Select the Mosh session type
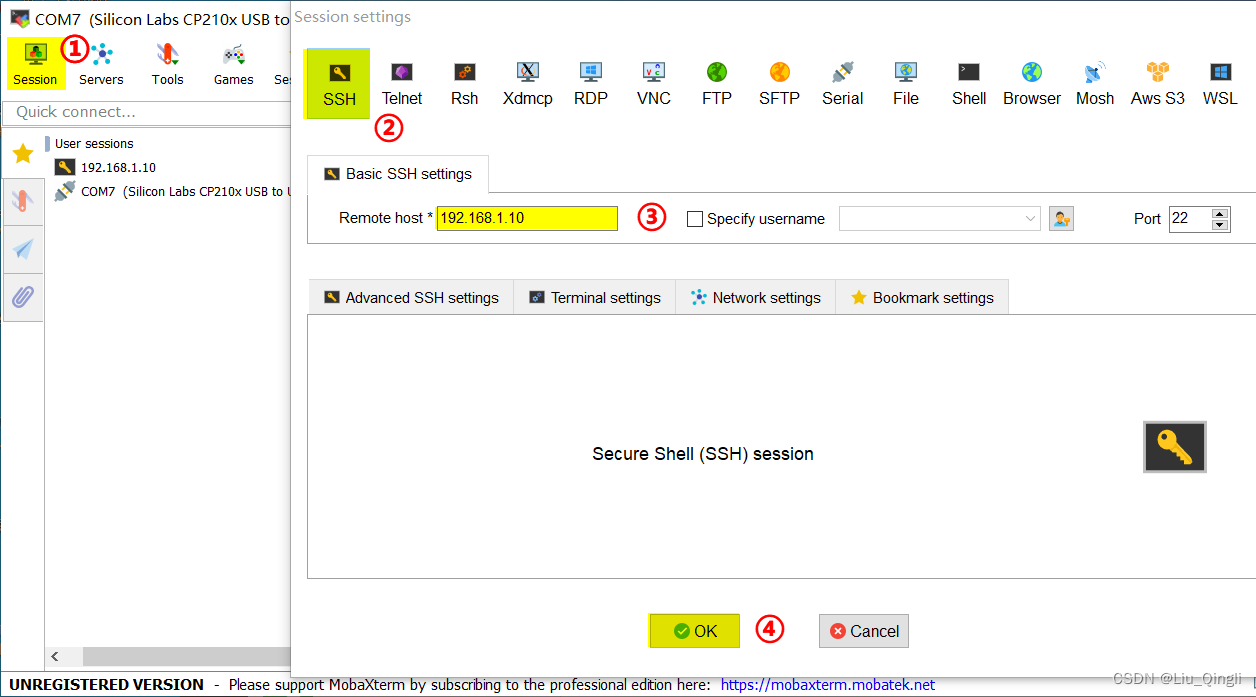Viewport: 1256px width, 697px height. pos(1095,83)
